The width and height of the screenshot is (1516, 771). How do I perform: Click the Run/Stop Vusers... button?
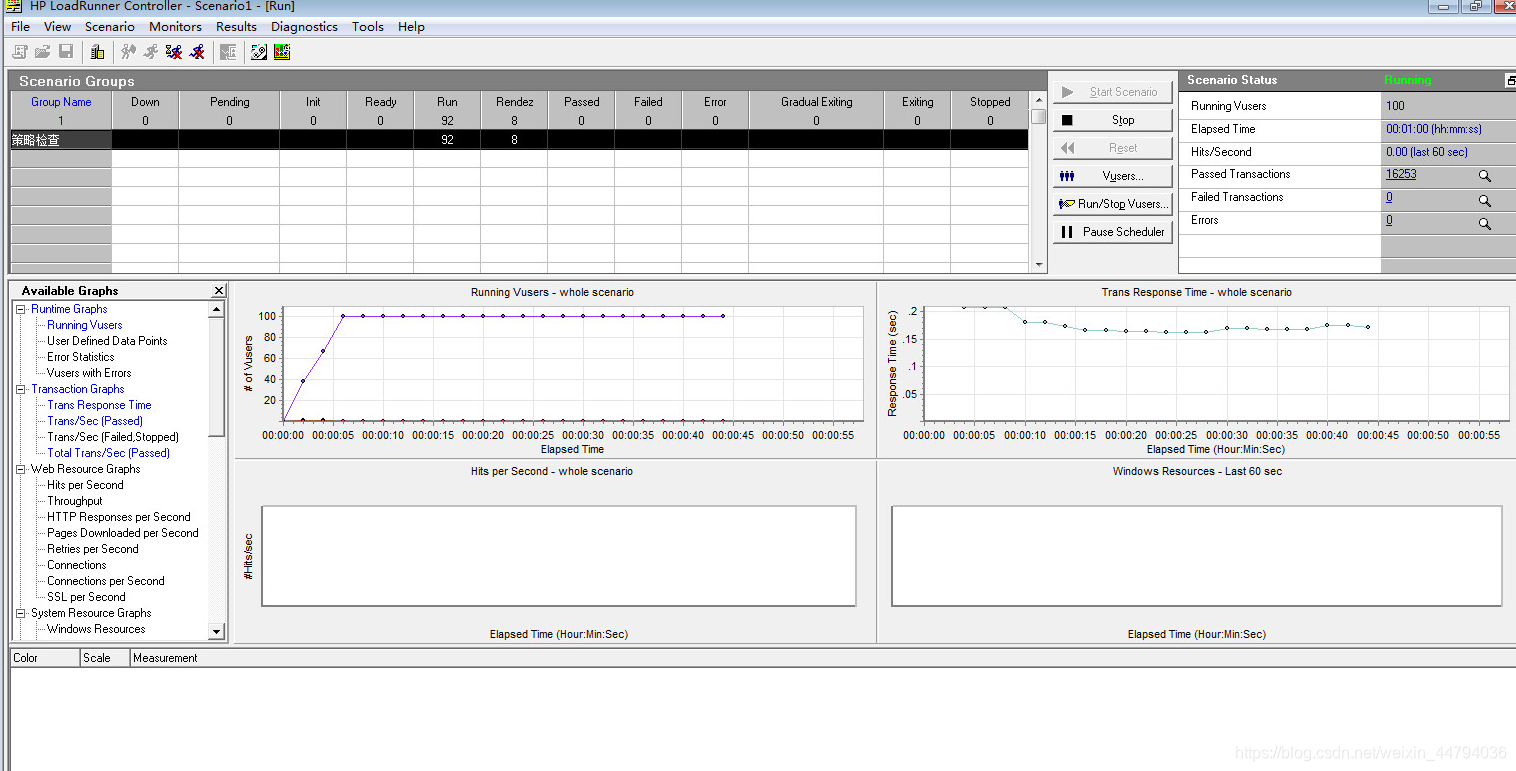(x=1111, y=204)
